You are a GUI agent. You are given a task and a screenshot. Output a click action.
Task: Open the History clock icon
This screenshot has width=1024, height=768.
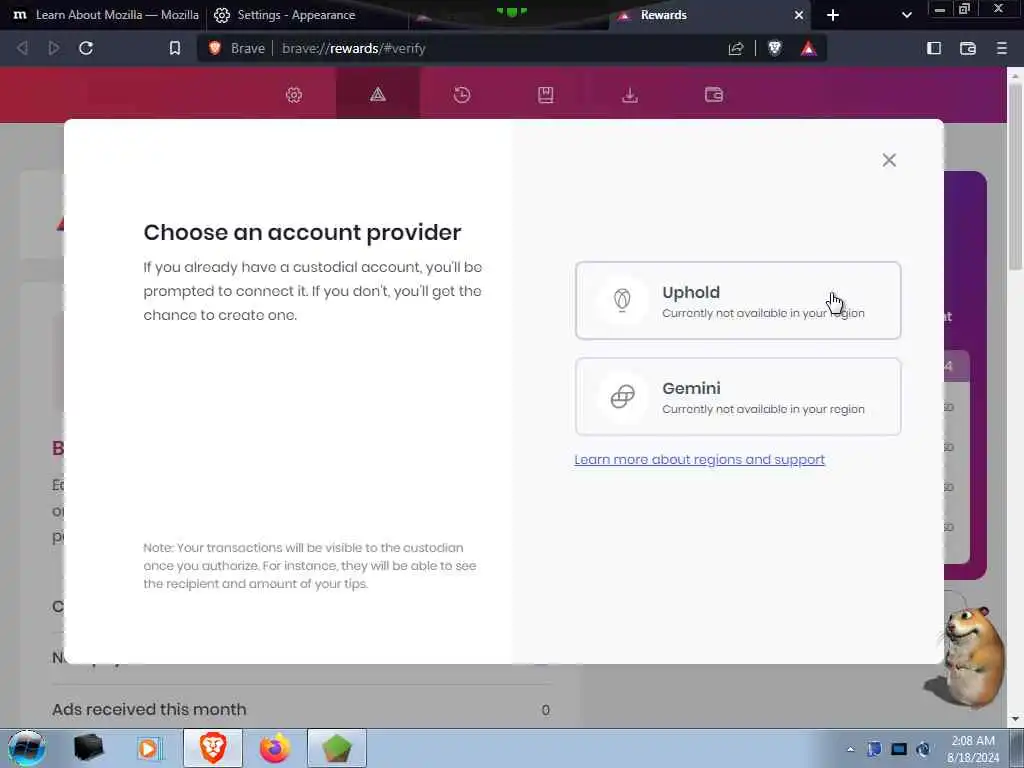click(x=462, y=95)
